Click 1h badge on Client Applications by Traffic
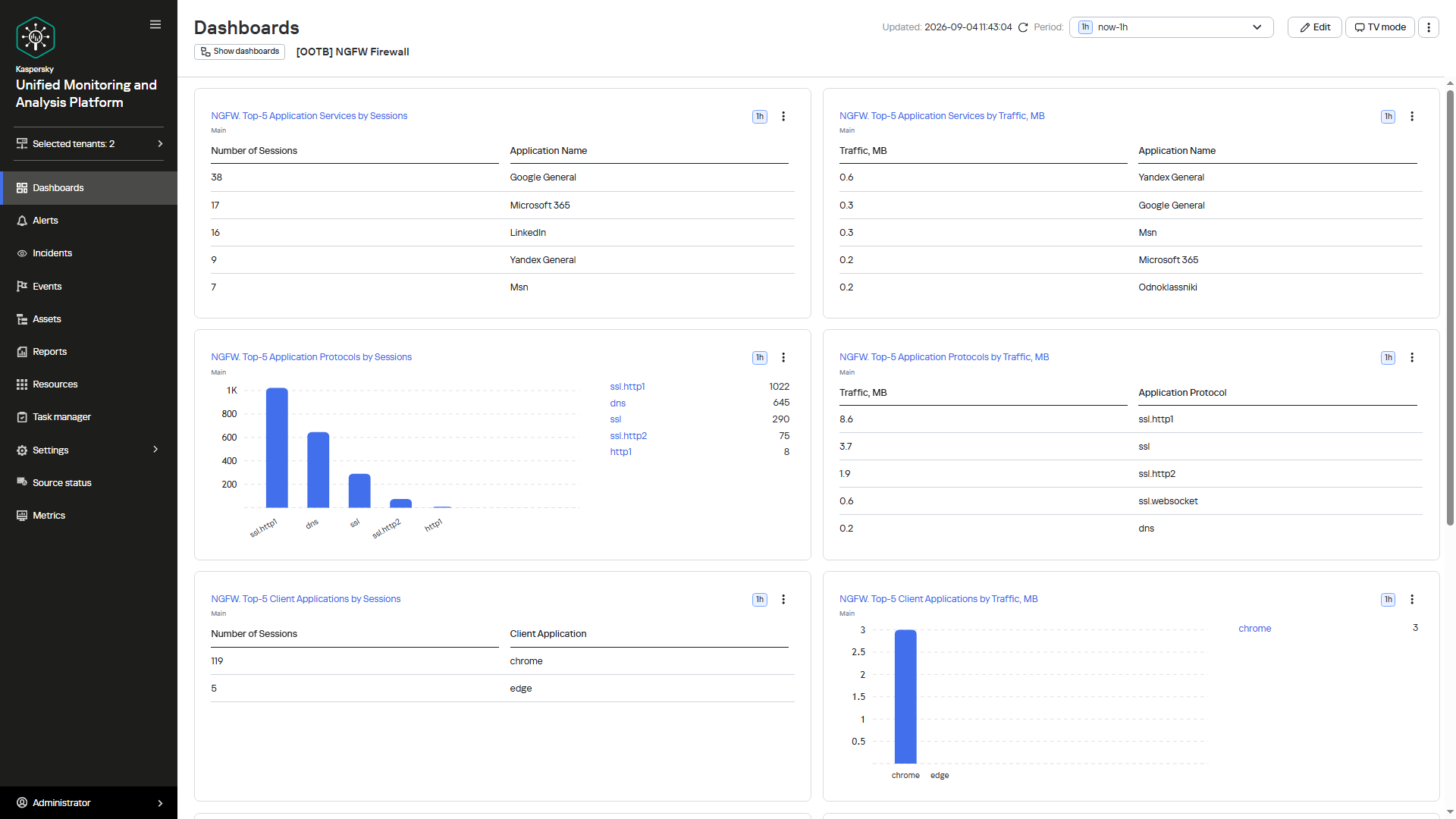 point(1389,600)
